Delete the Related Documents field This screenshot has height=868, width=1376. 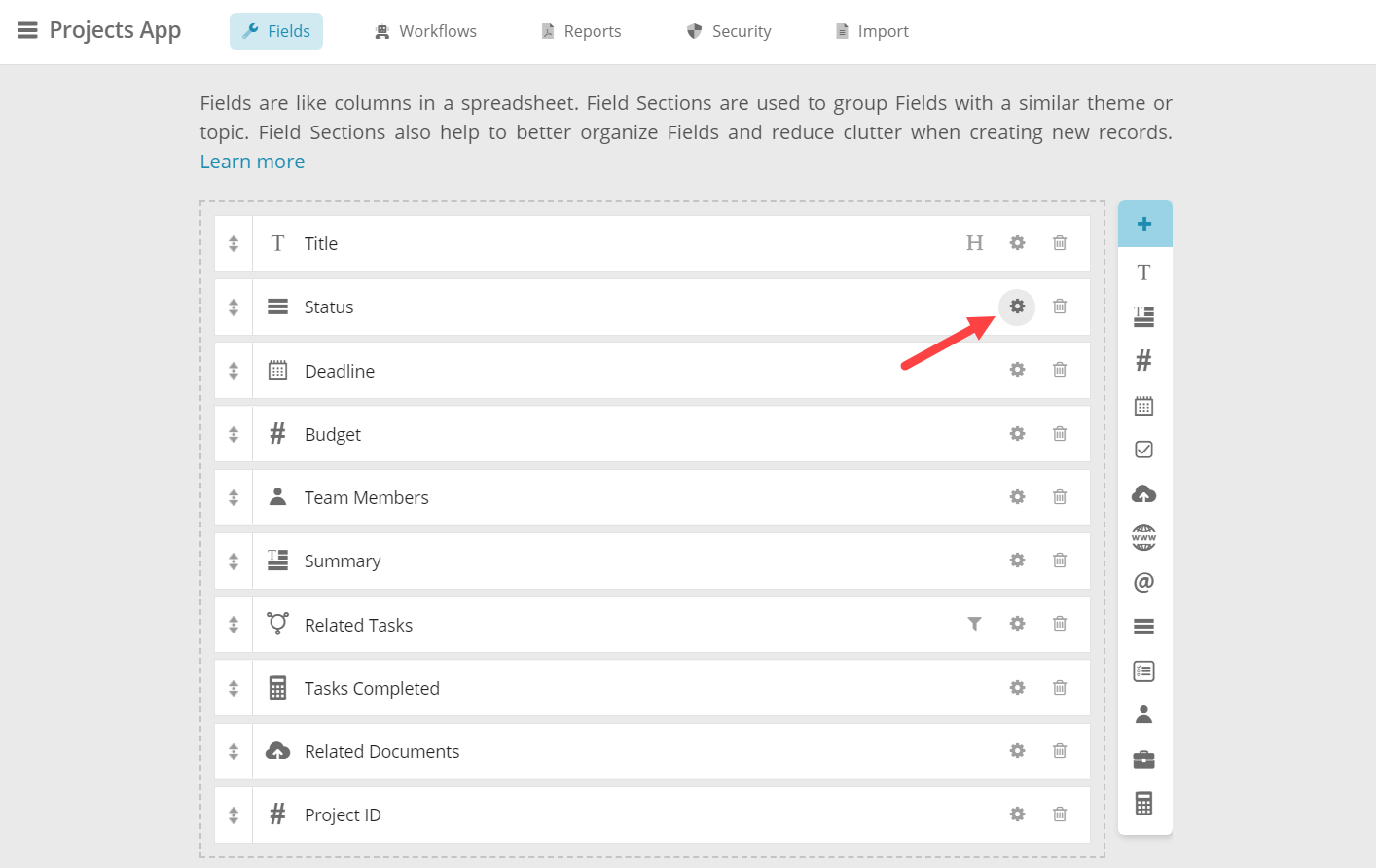click(x=1060, y=751)
